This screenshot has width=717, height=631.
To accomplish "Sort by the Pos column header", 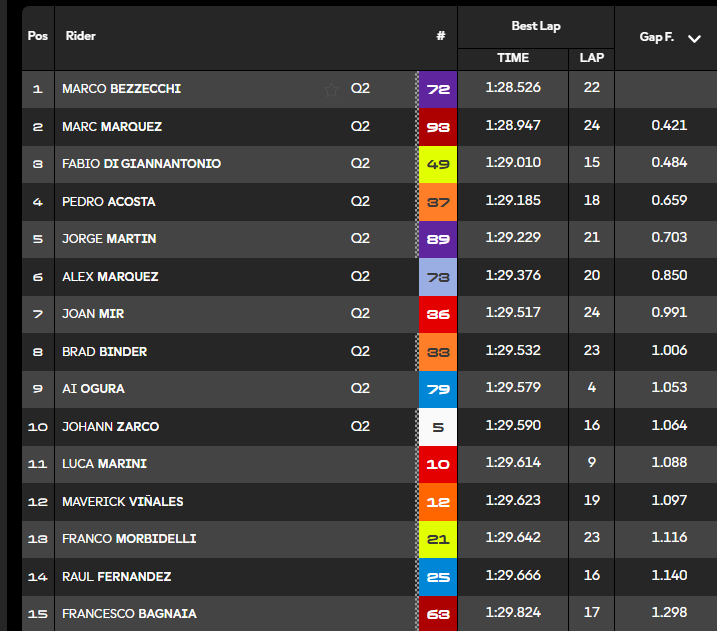I will pos(37,36).
